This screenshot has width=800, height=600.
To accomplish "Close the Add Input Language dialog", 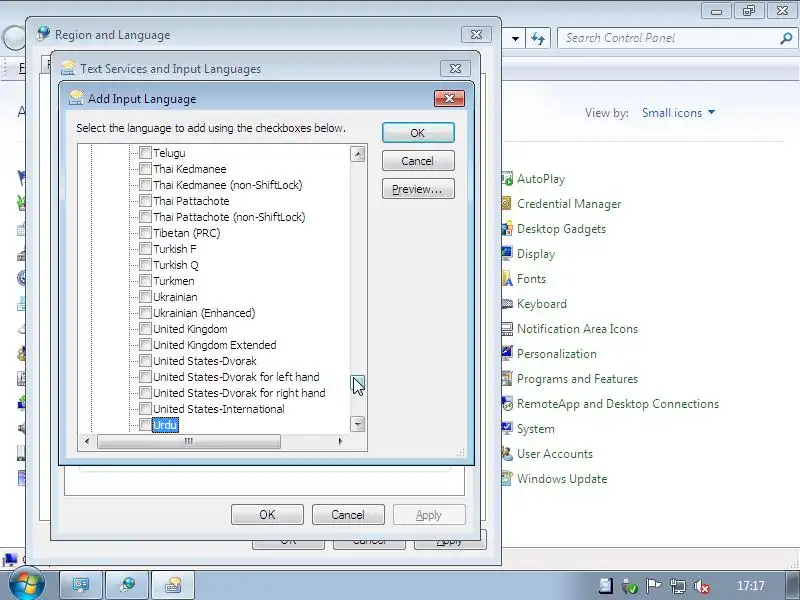I will [449, 98].
